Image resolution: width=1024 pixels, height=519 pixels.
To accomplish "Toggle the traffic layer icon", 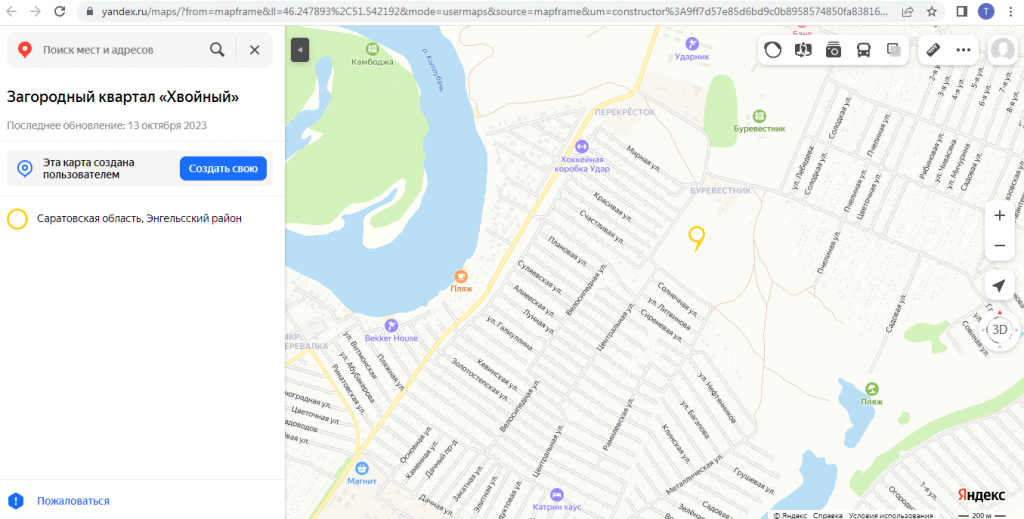I will pos(773,50).
